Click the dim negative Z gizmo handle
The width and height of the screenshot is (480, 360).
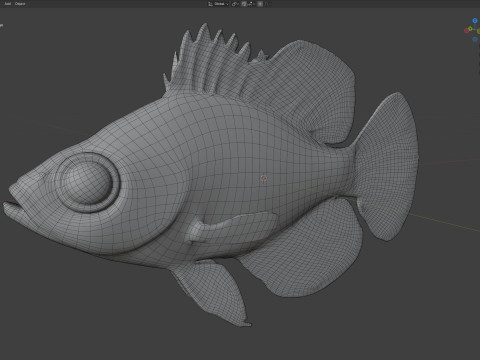click(x=475, y=39)
